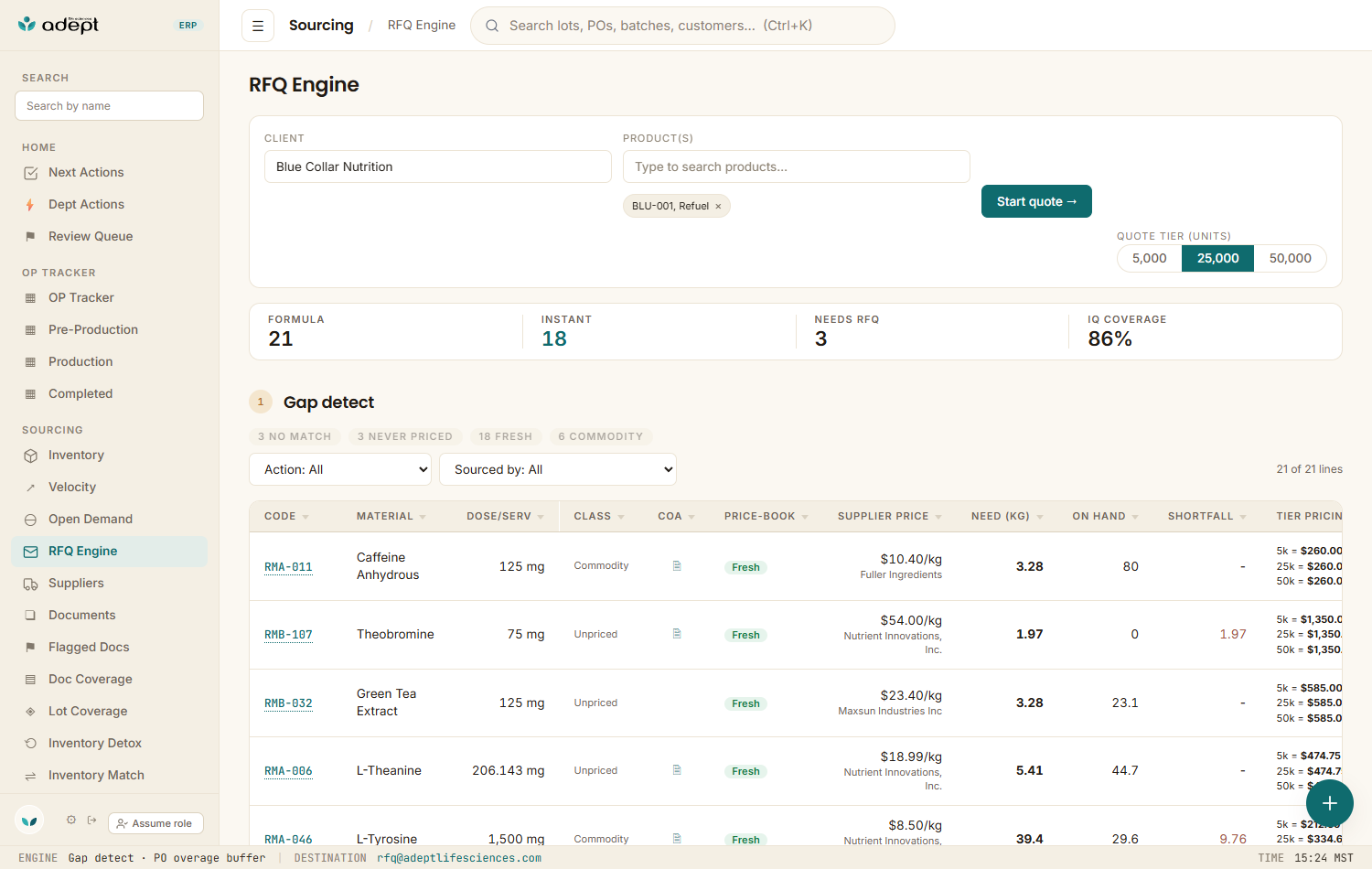Open Next Actions icon in sidebar

click(30, 173)
